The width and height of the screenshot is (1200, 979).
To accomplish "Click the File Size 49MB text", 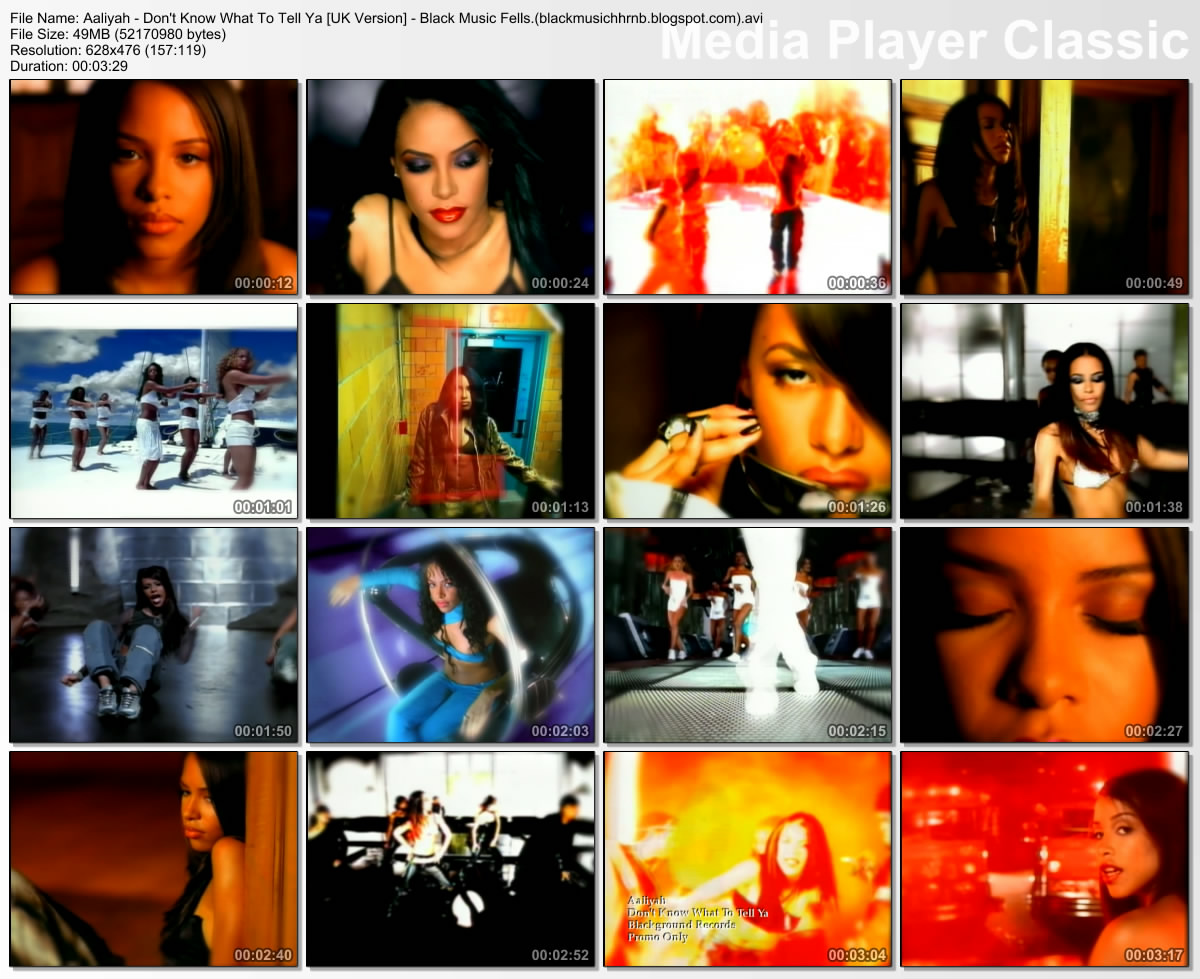I will [118, 34].
